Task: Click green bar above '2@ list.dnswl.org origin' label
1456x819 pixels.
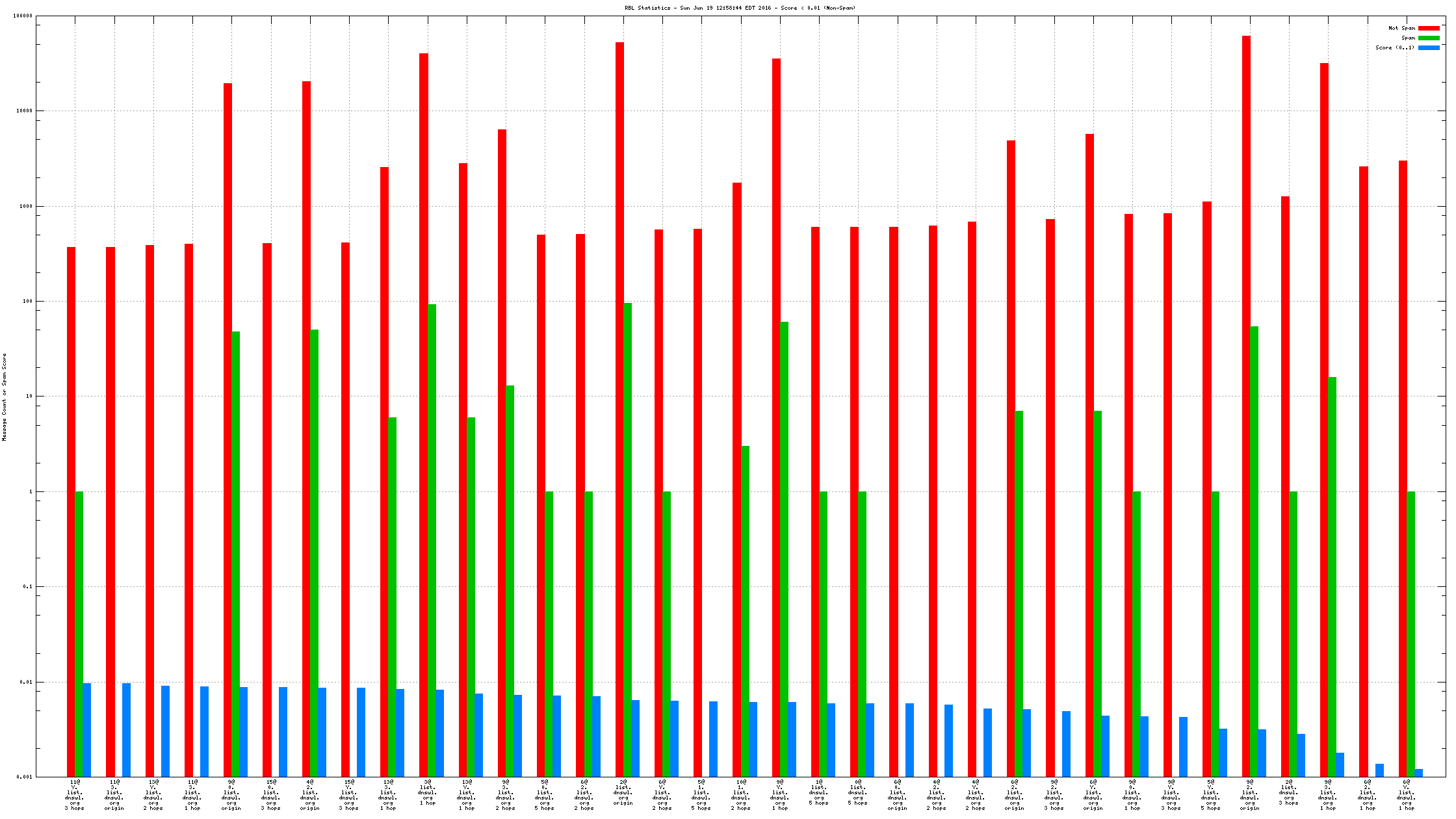Action: pyautogui.click(x=627, y=539)
